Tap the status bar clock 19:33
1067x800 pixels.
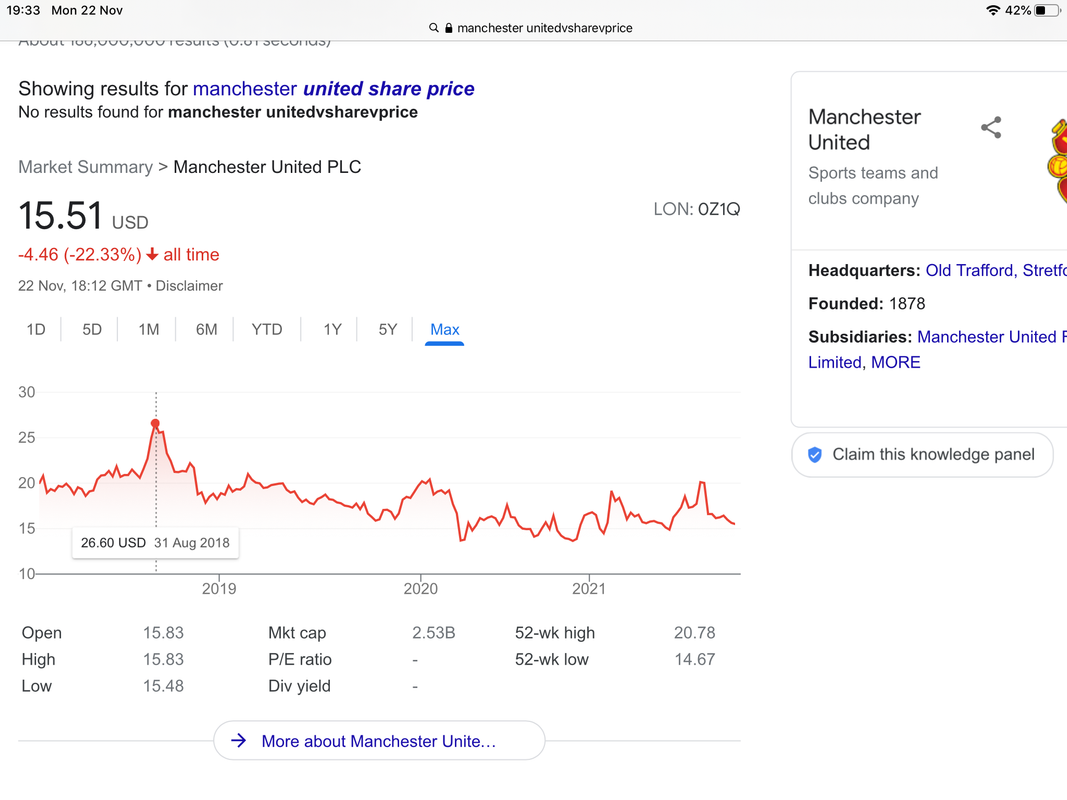click(x=23, y=10)
